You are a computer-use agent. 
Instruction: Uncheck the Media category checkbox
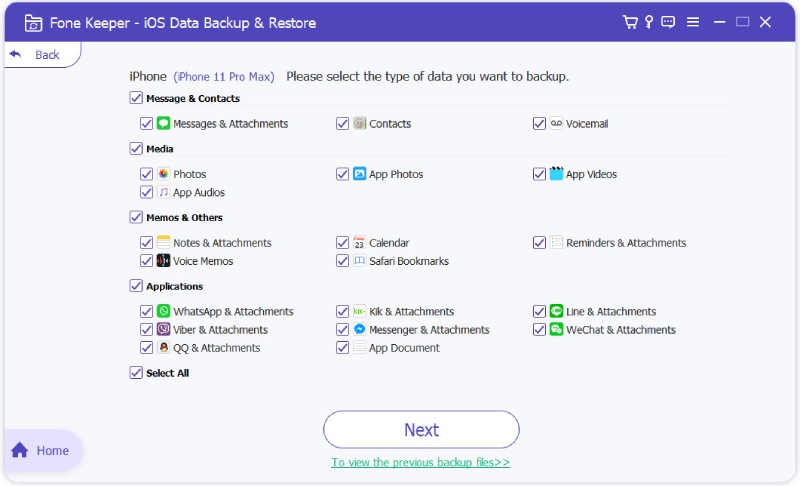pos(136,148)
